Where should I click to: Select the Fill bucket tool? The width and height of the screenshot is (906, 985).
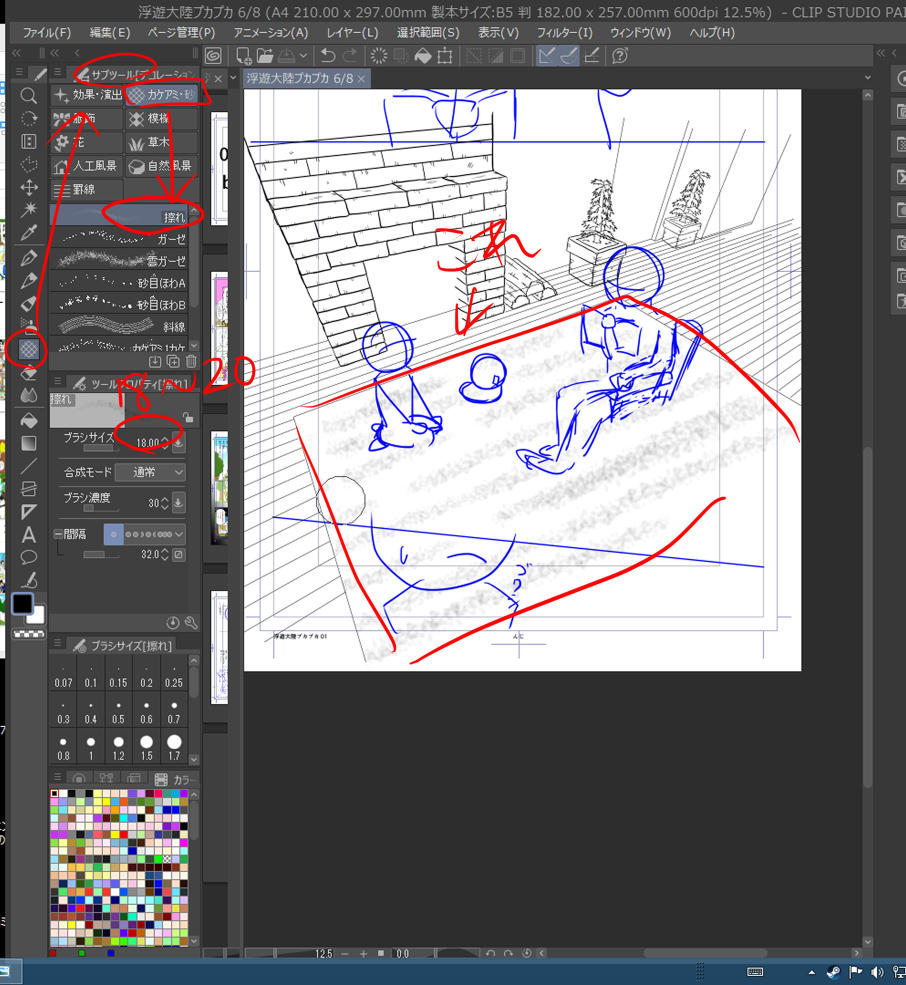pos(29,420)
